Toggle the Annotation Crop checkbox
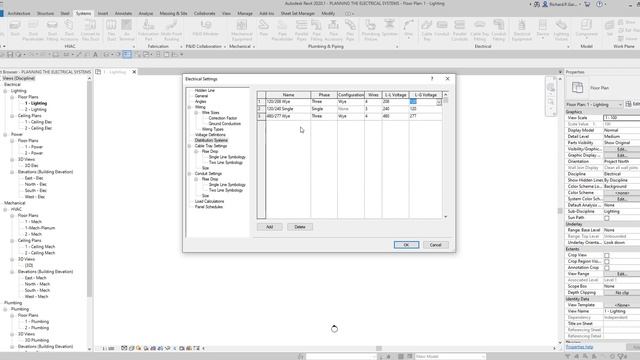Viewport: 640px width, 360px height. (x=607, y=268)
